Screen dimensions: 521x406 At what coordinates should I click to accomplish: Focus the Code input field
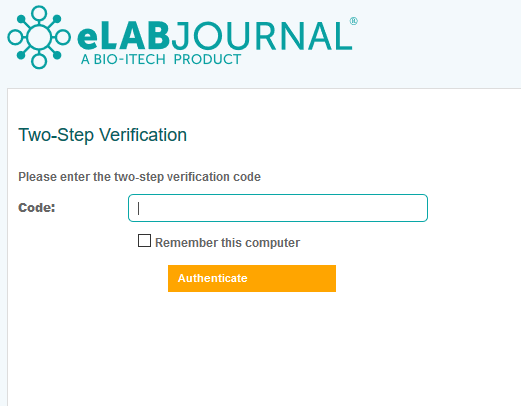(278, 208)
